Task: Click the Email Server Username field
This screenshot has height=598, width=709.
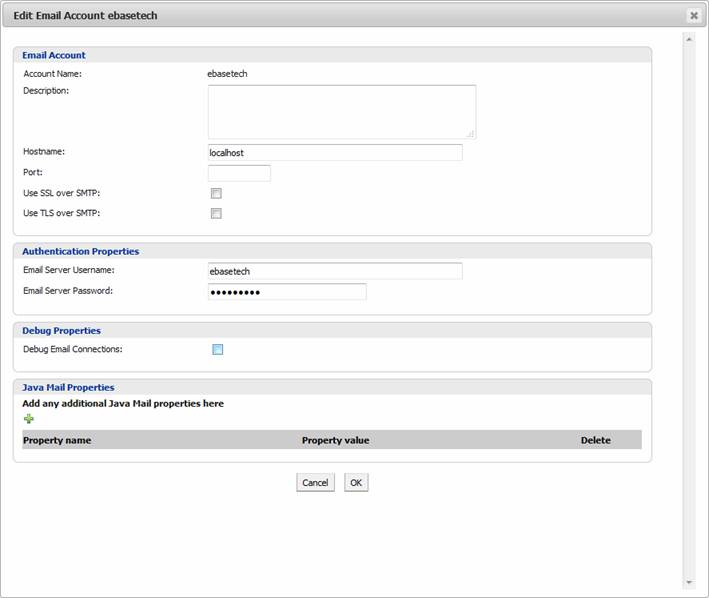Action: click(x=335, y=271)
